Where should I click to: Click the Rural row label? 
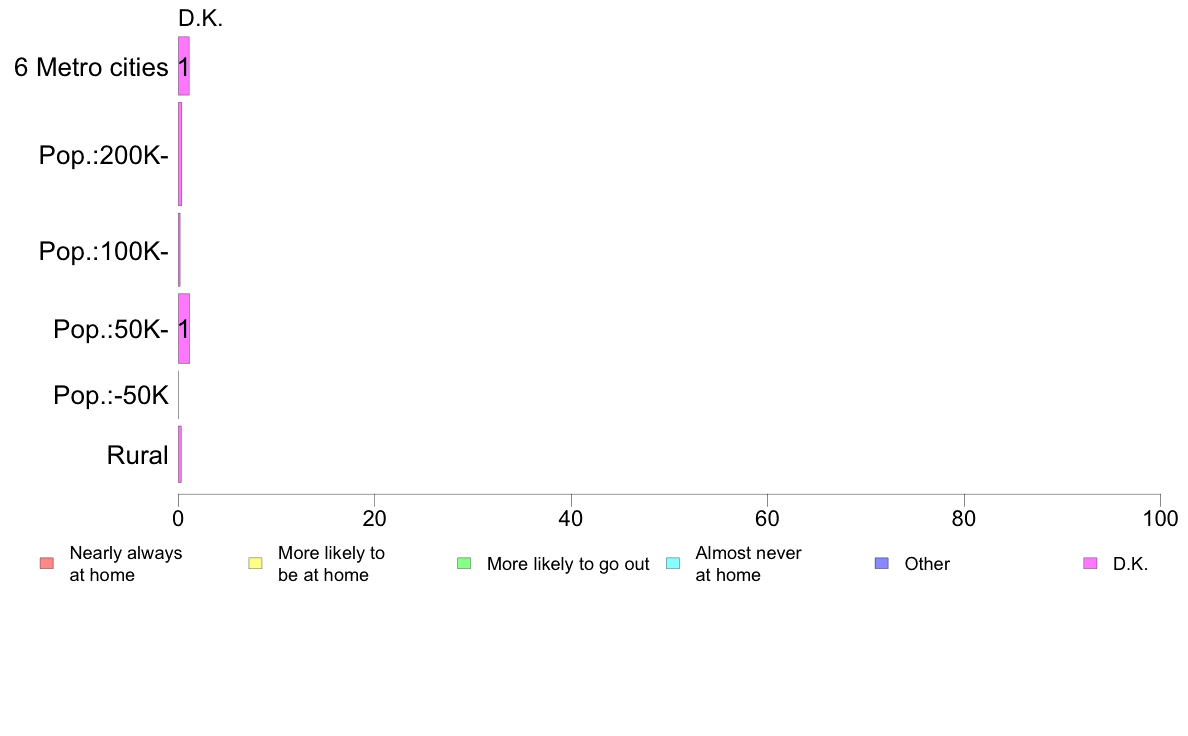tap(138, 456)
